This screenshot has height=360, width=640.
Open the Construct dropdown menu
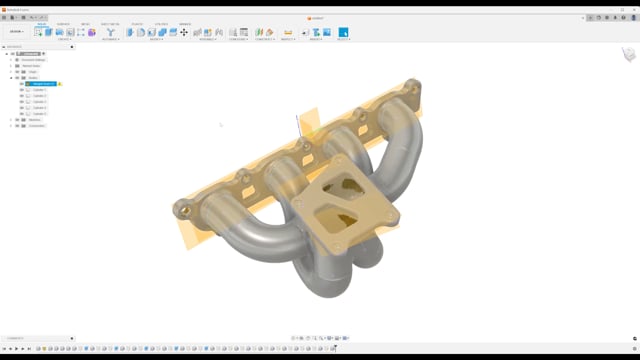[x=265, y=39]
